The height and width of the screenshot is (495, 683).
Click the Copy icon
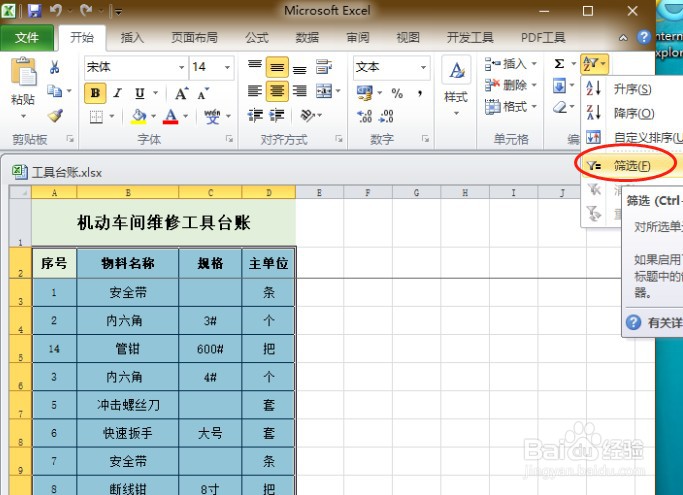pos(54,91)
